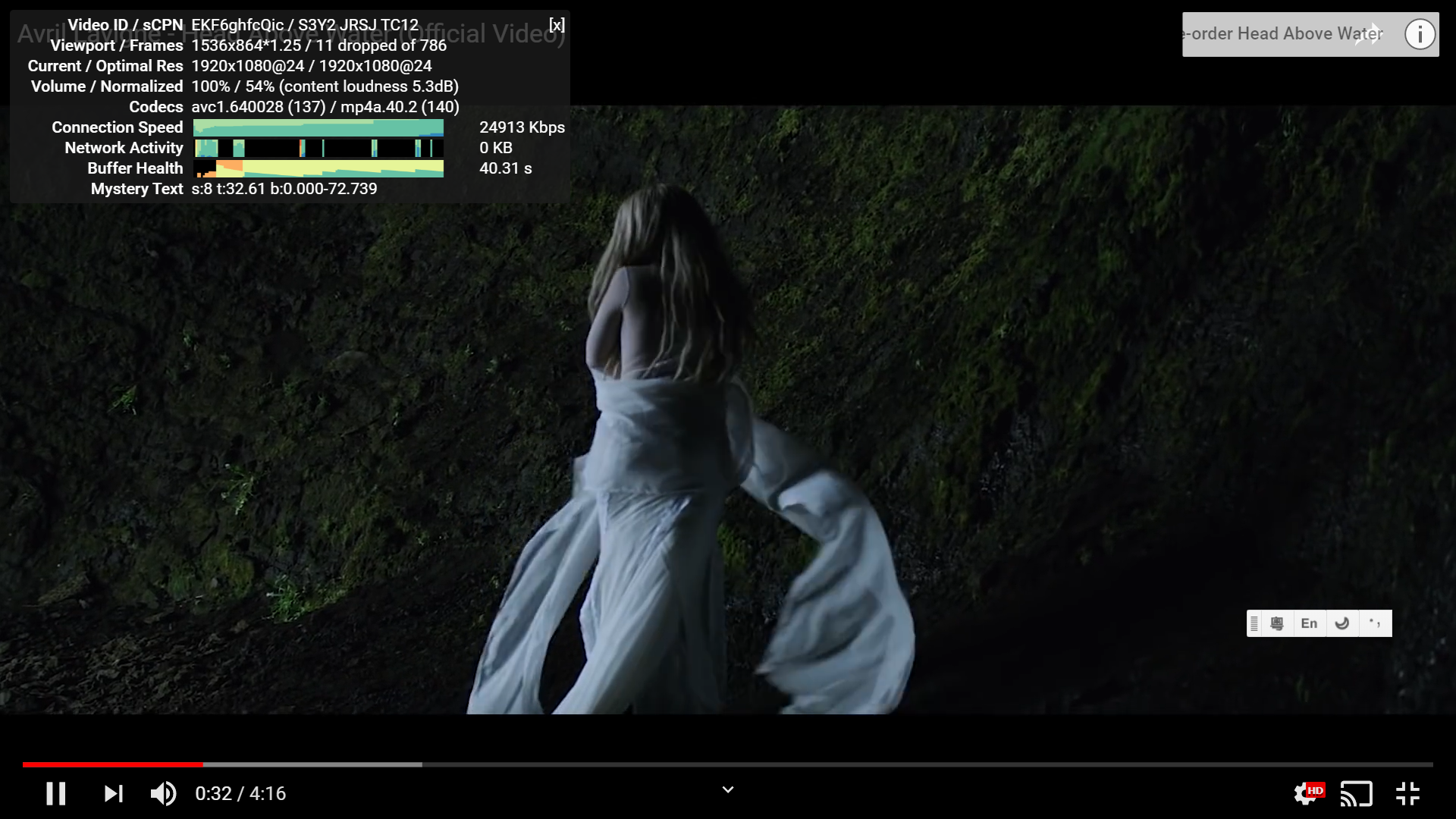This screenshot has width=1456, height=819.
Task: Select the Mystery Text value s:8 t:32.61
Action: [228, 189]
